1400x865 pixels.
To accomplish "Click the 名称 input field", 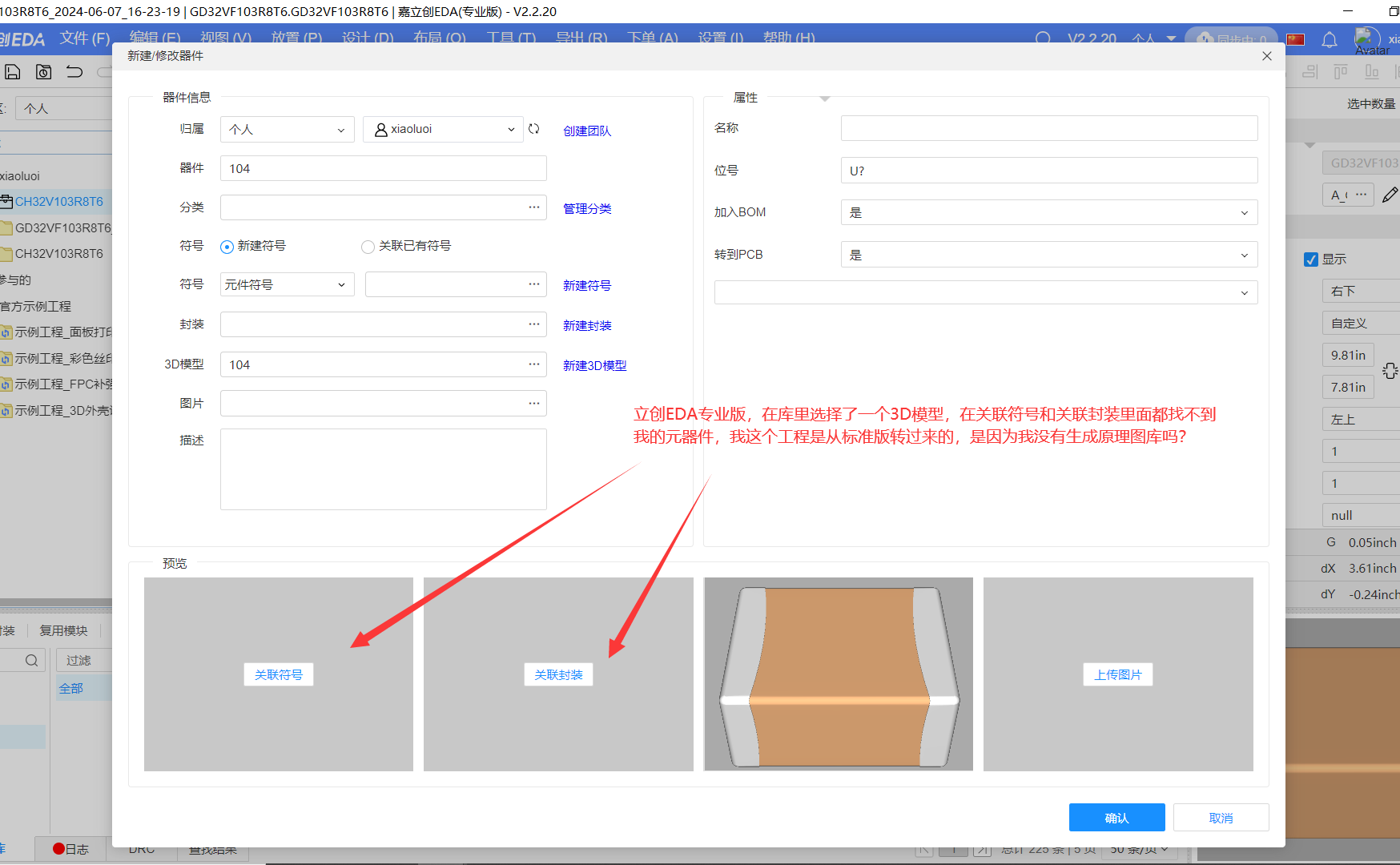I will 1048,128.
